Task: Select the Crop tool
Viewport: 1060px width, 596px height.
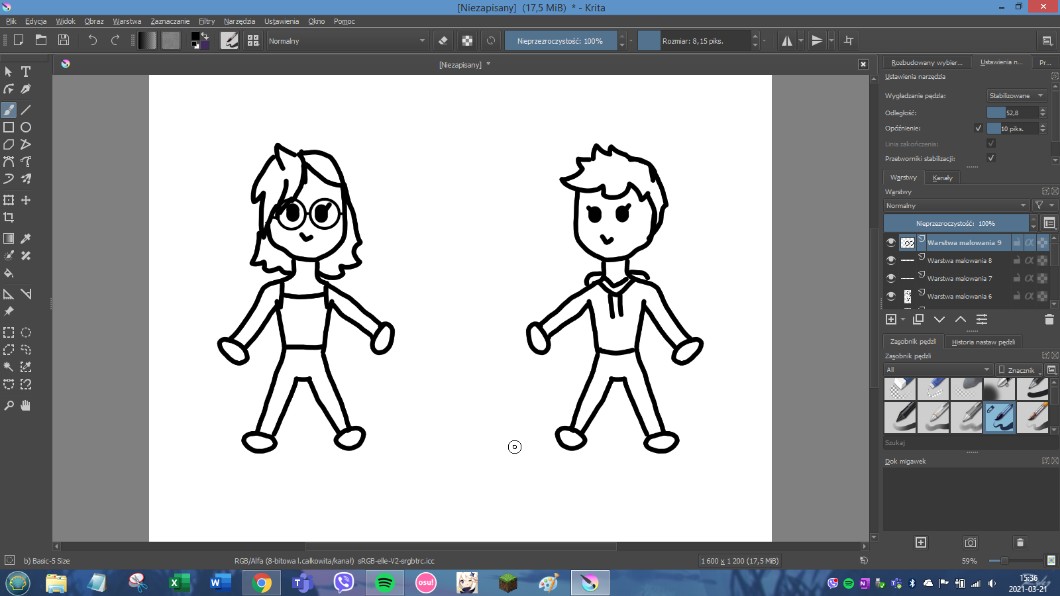Action: point(9,218)
